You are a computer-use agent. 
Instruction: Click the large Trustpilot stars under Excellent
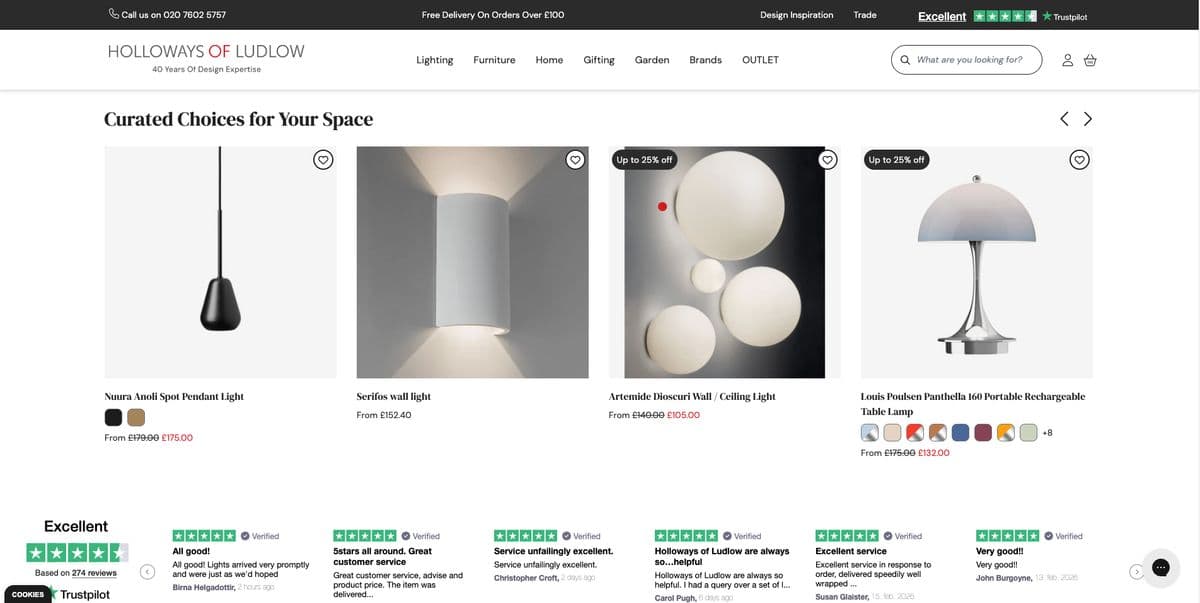coord(77,552)
